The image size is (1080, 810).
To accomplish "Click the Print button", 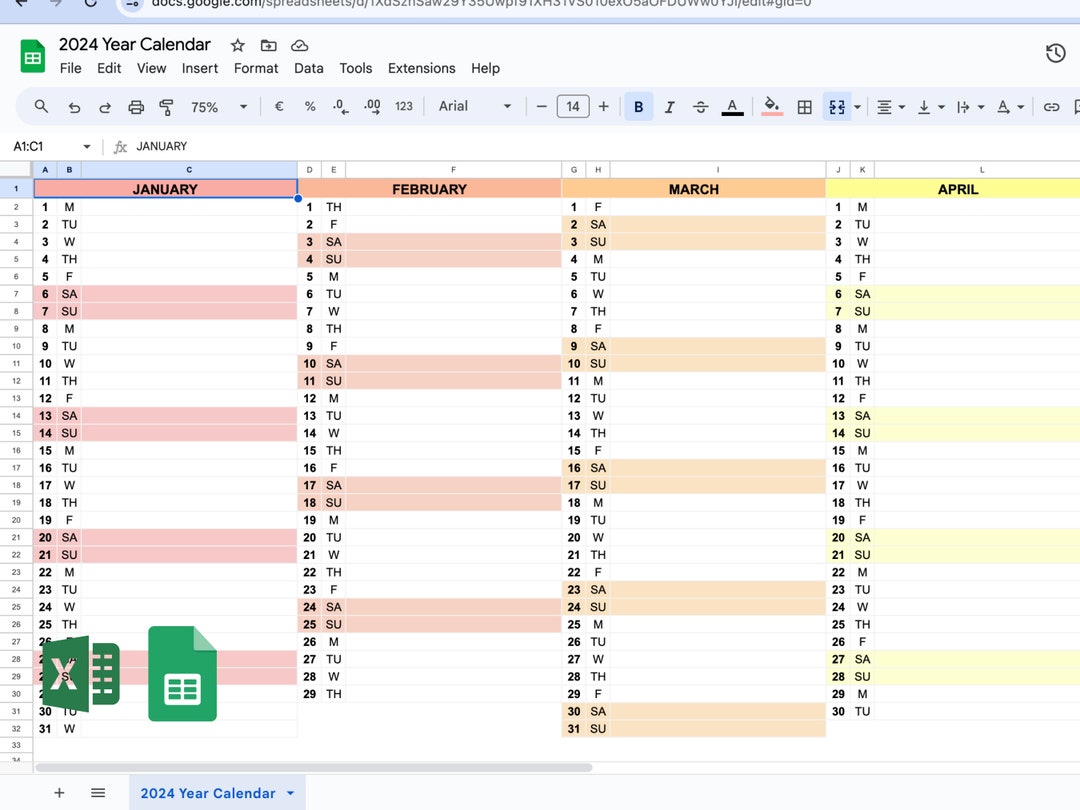I will 135,106.
